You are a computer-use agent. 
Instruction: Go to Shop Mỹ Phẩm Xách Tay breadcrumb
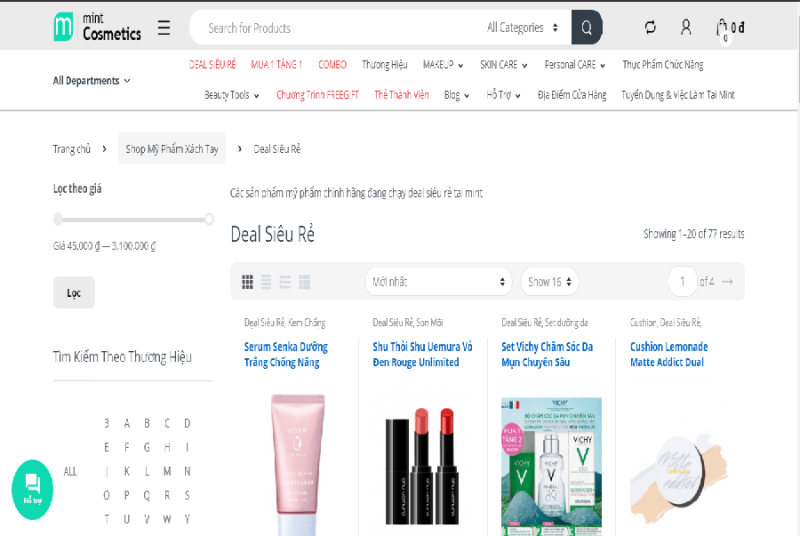coord(172,149)
